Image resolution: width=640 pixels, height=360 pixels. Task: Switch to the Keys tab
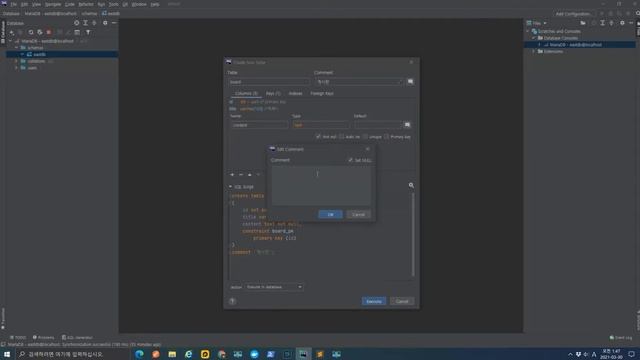273,93
